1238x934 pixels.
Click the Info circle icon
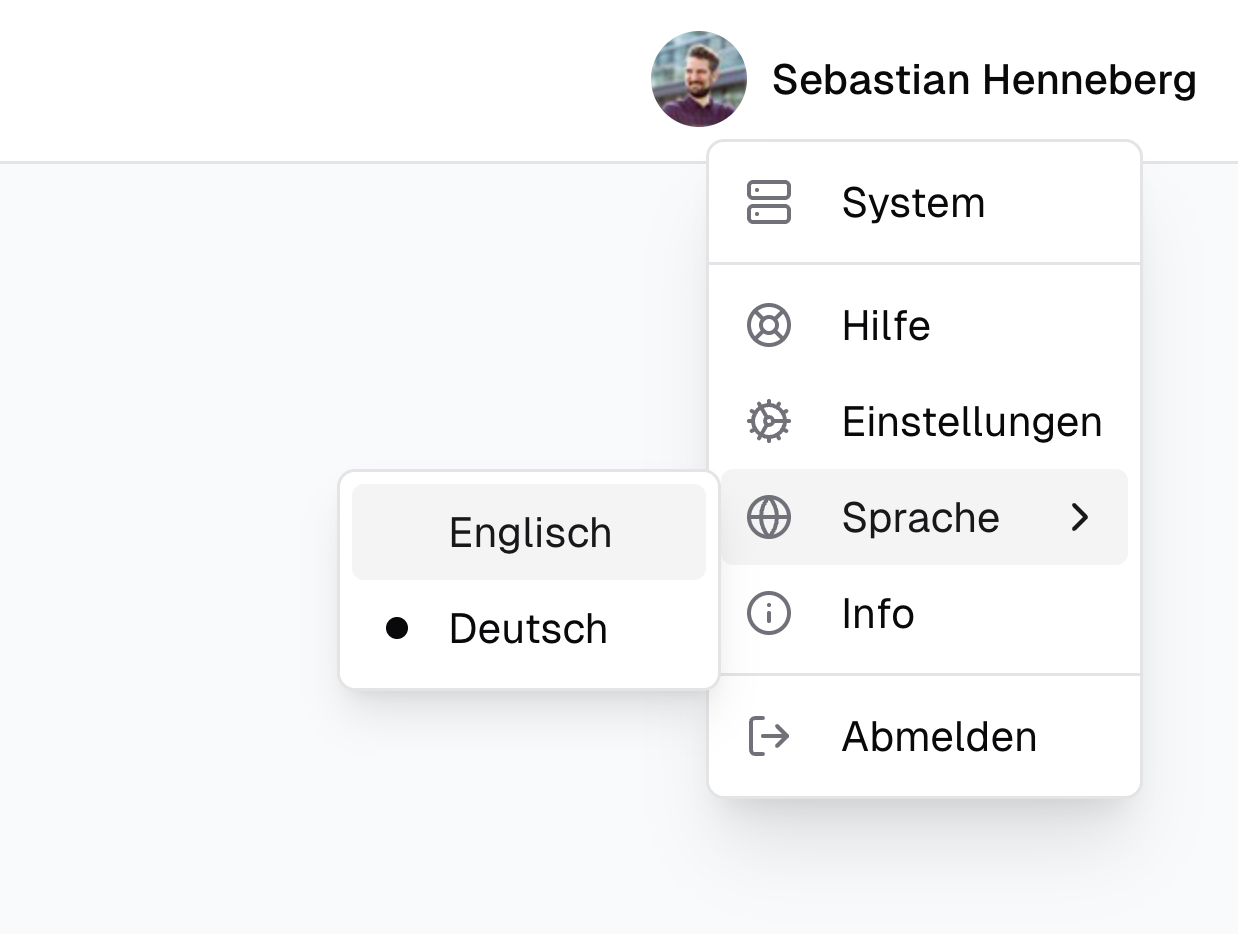[x=768, y=613]
